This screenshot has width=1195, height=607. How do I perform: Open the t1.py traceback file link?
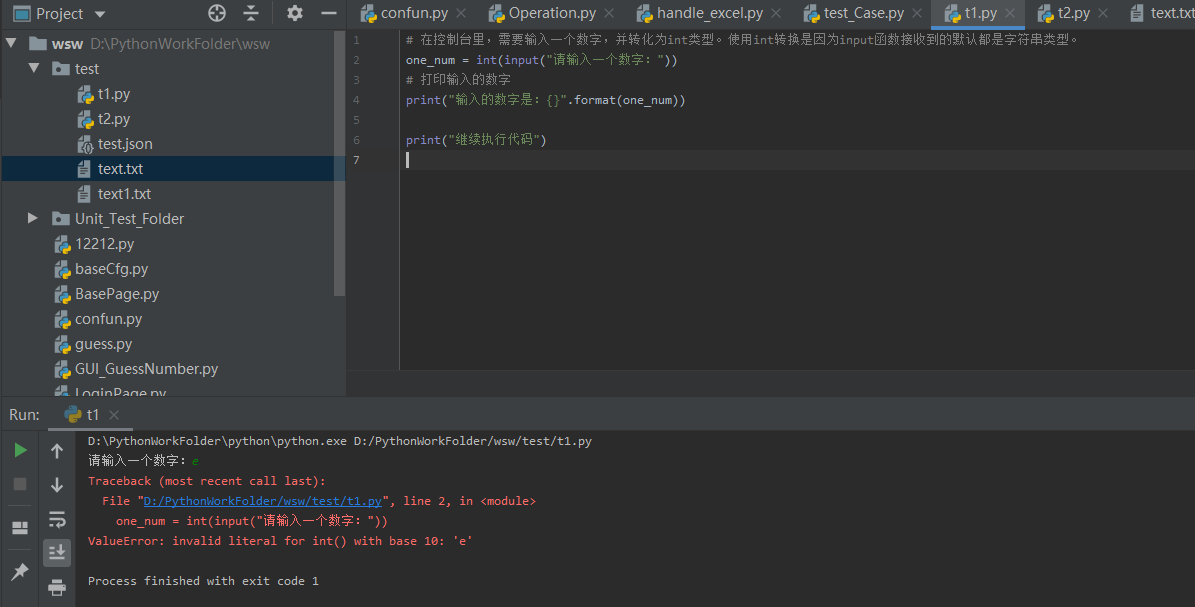262,501
